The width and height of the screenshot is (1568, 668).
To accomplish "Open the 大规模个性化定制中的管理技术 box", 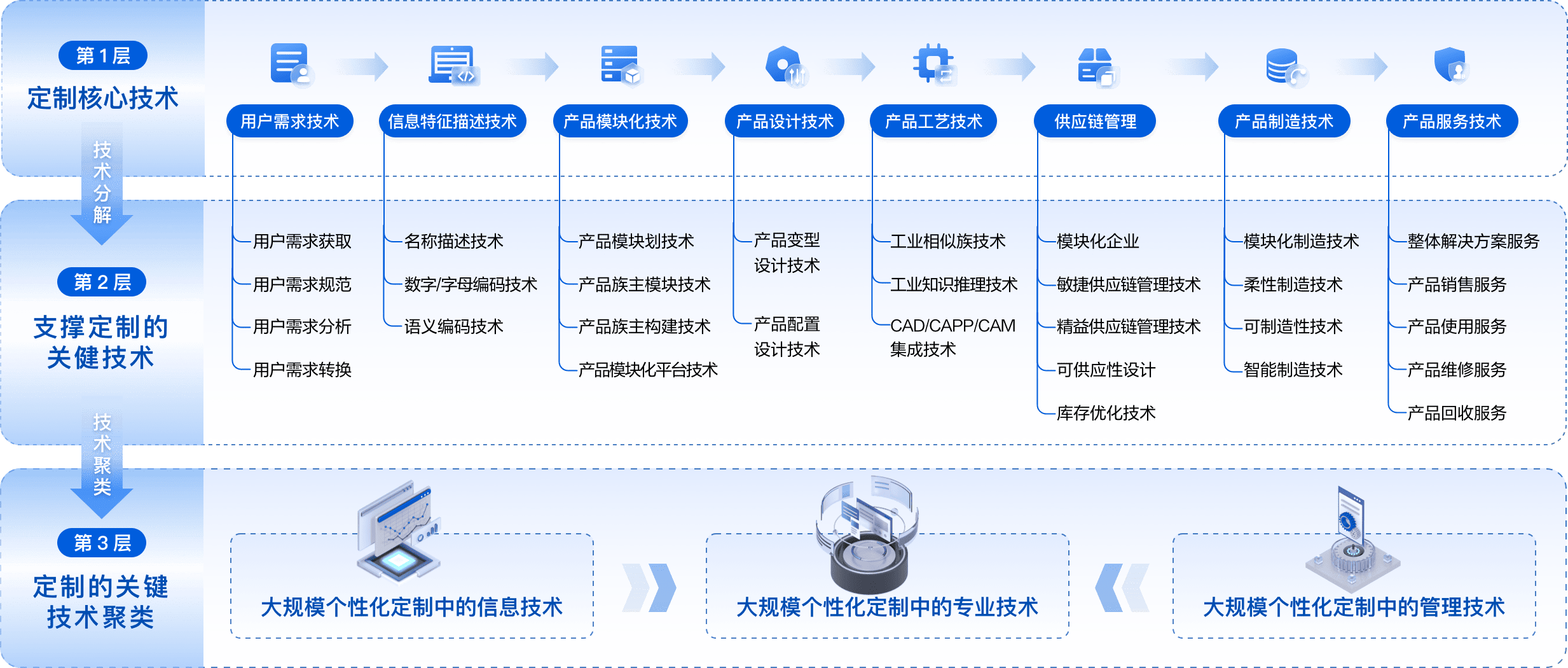I will [x=1354, y=586].
